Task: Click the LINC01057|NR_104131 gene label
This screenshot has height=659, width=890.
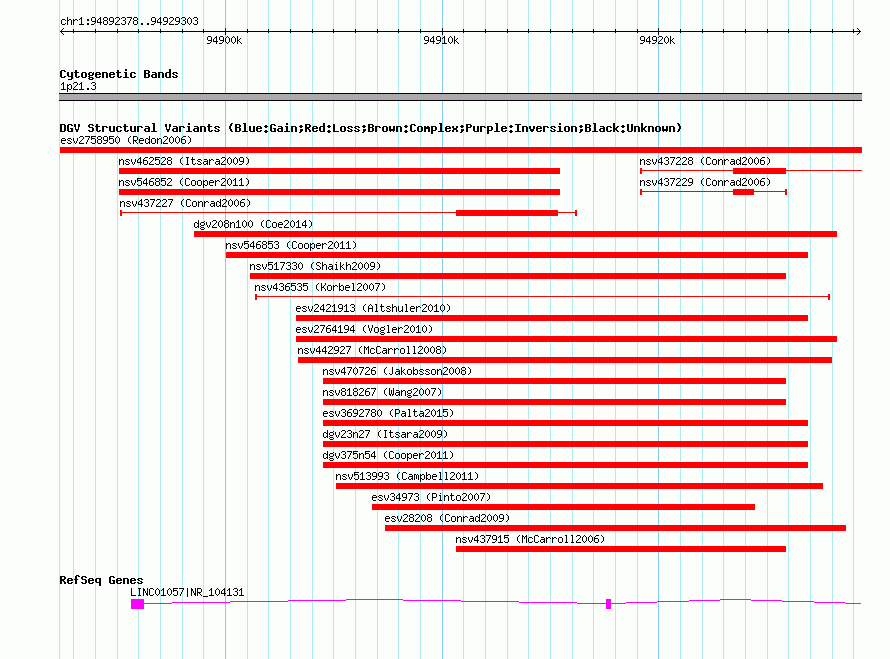Action: [187, 592]
